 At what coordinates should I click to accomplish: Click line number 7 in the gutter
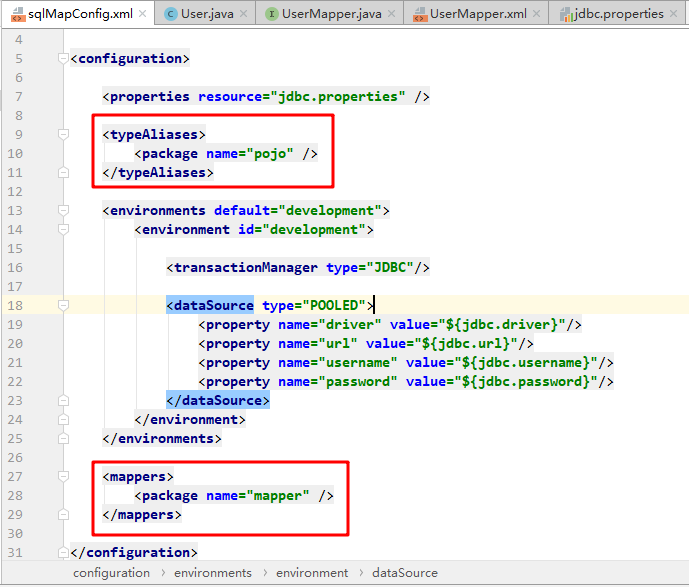click(18, 97)
